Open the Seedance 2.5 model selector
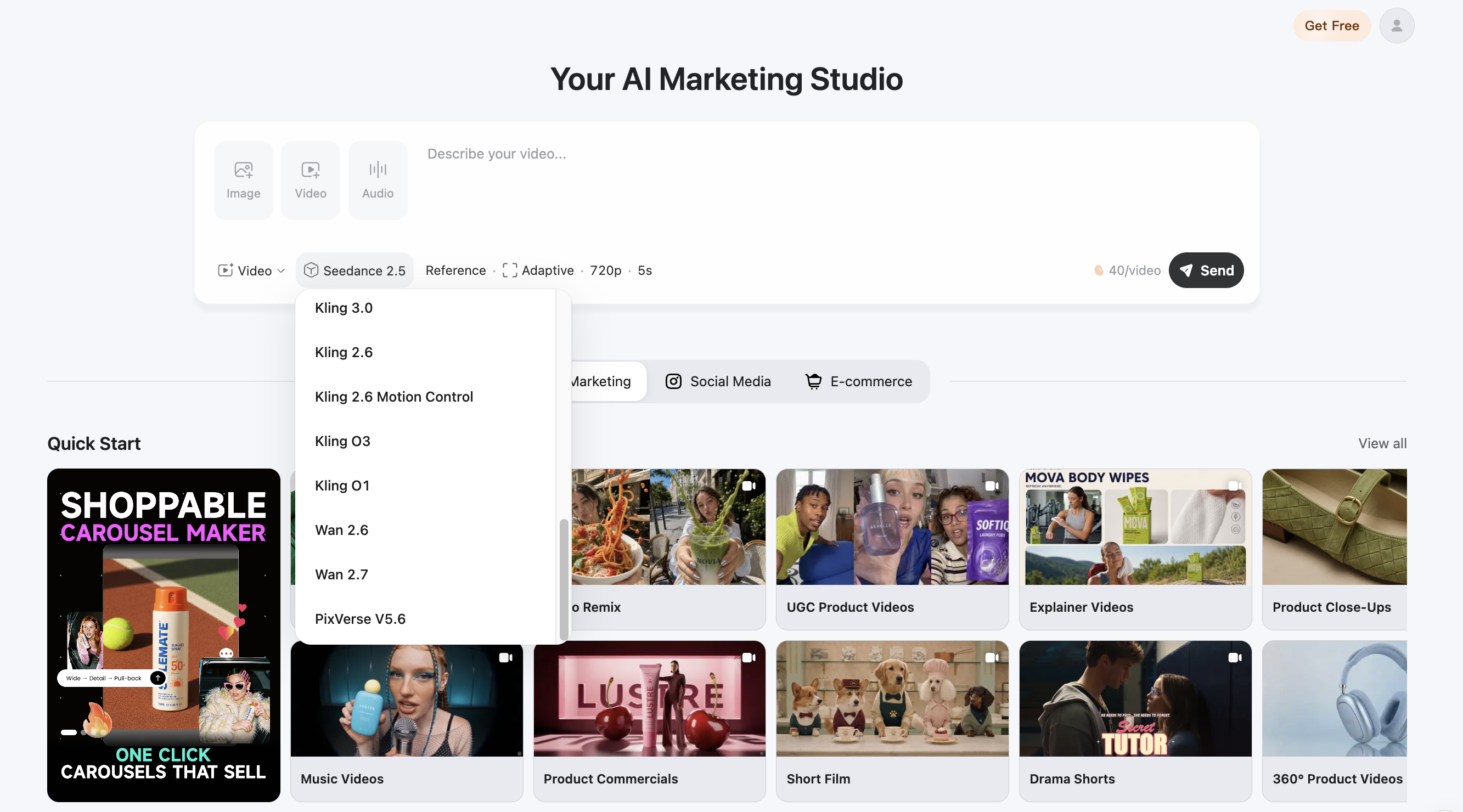The width and height of the screenshot is (1463, 812). click(x=355, y=270)
